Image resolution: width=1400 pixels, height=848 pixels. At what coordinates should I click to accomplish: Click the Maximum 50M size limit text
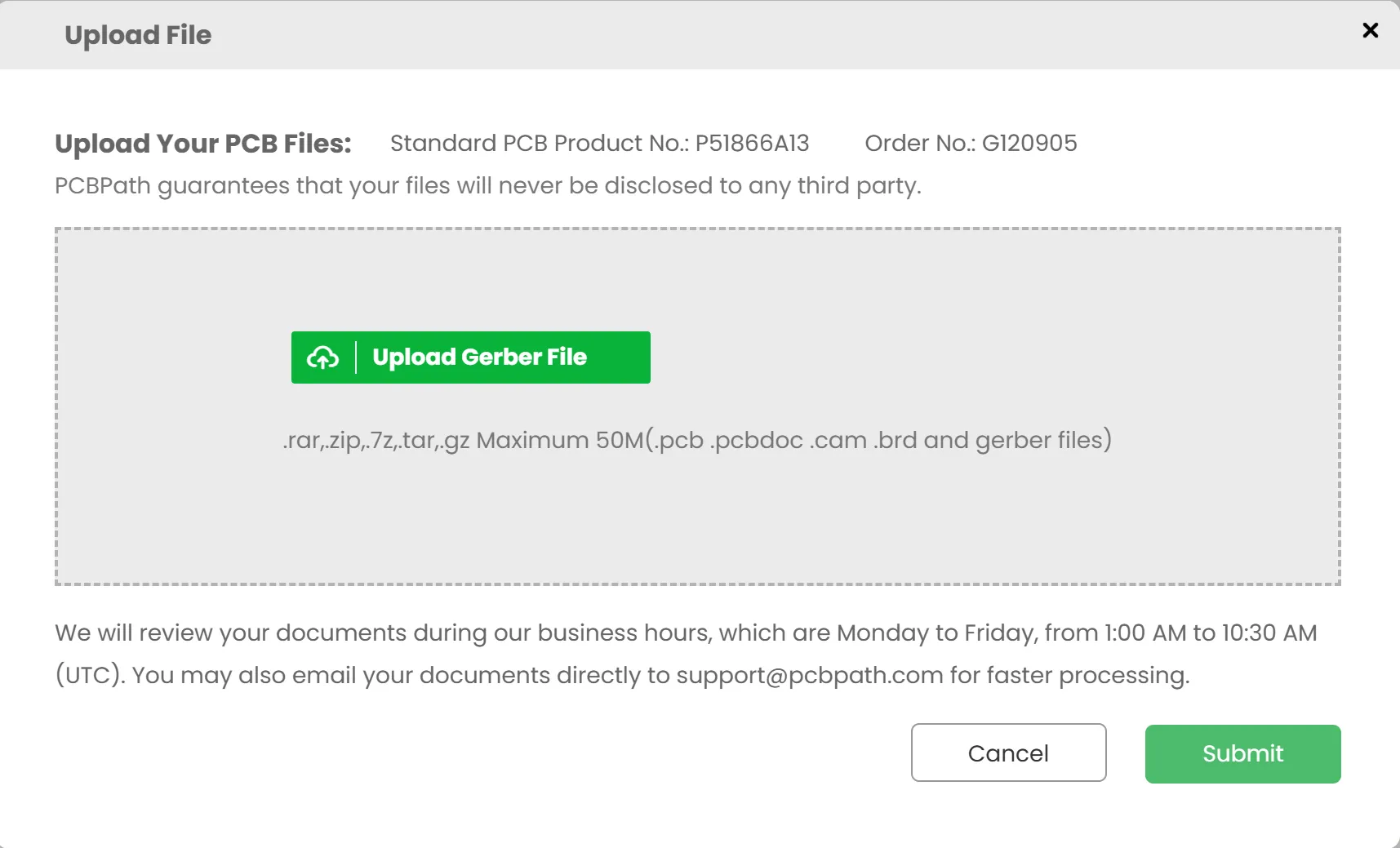tap(560, 441)
